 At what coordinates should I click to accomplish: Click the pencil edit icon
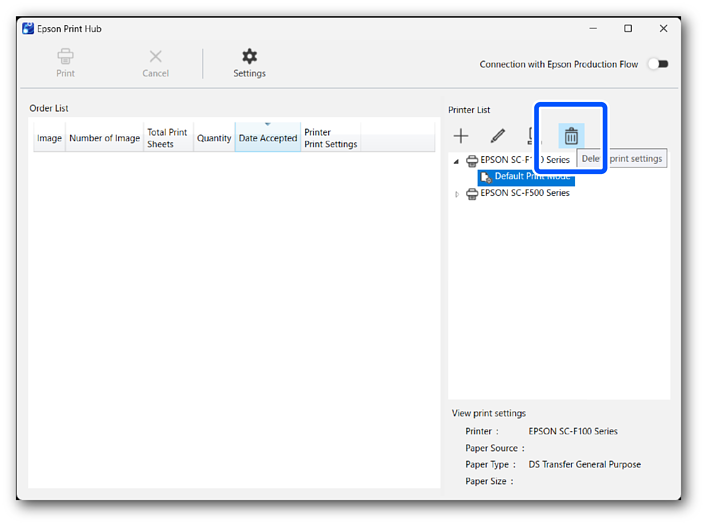point(497,136)
